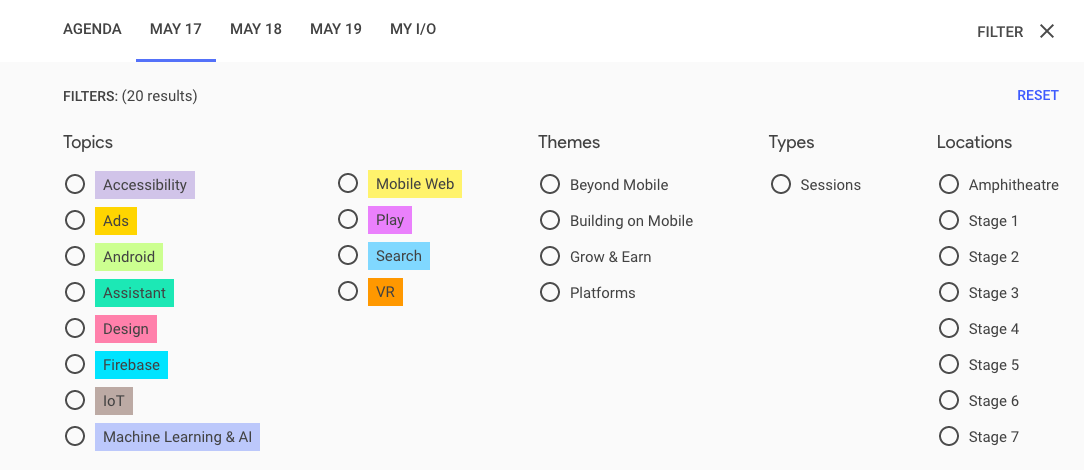Select the Amphitheatre location
The height and width of the screenshot is (470, 1084).
pos(949,185)
